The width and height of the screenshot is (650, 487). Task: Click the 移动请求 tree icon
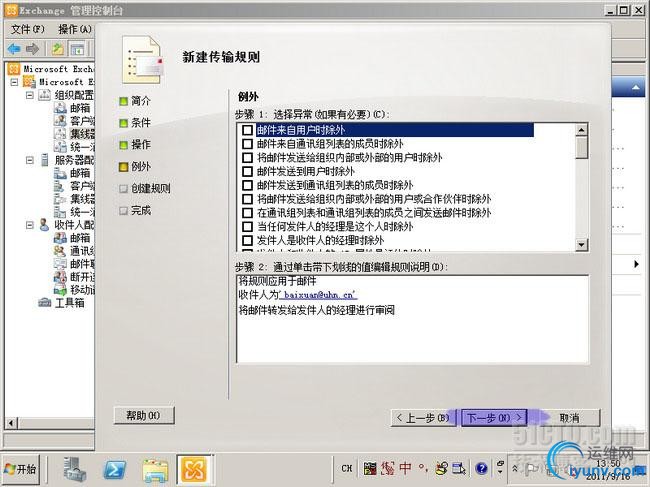point(60,289)
